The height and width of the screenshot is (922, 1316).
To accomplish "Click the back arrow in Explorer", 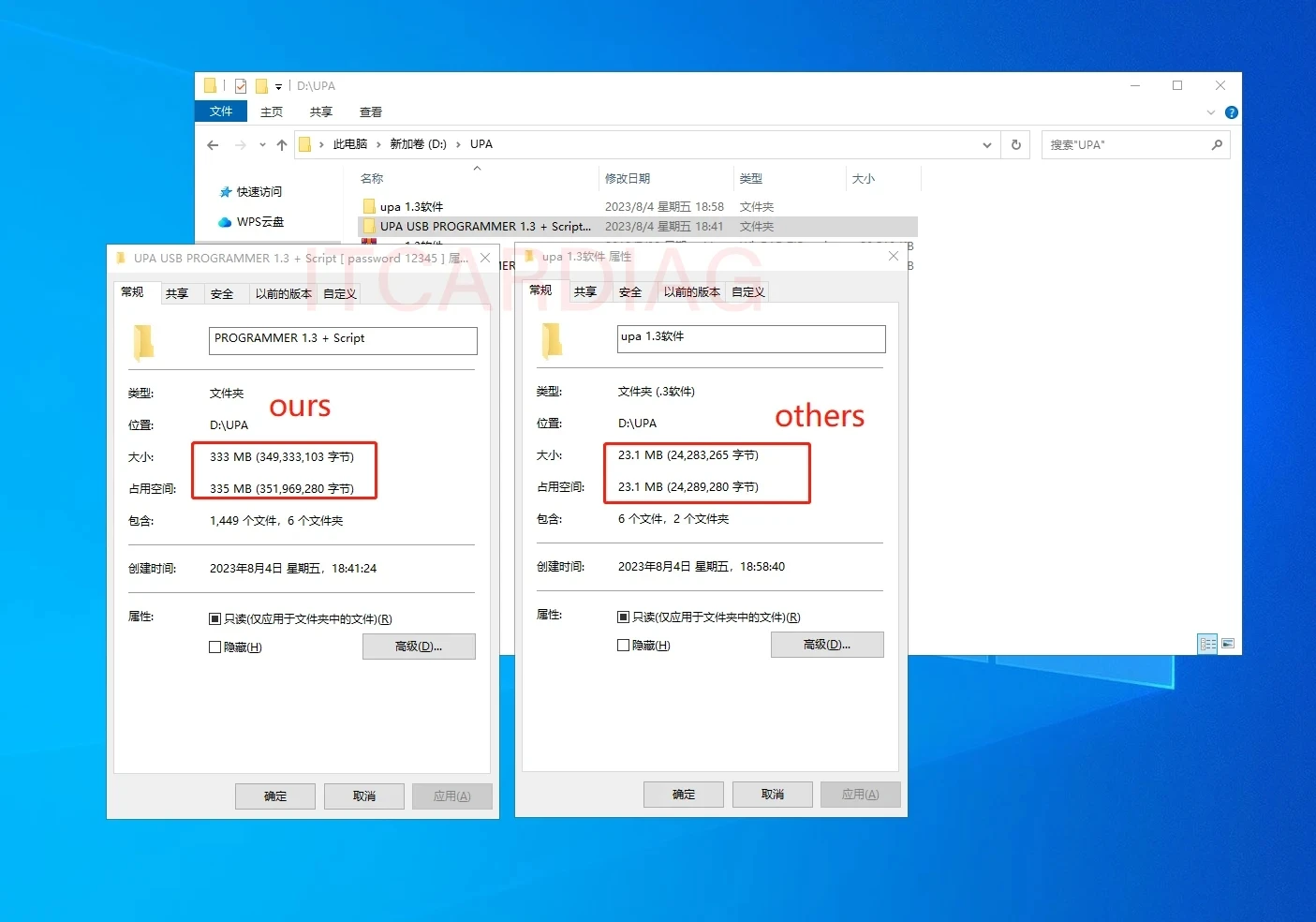I will (x=213, y=145).
